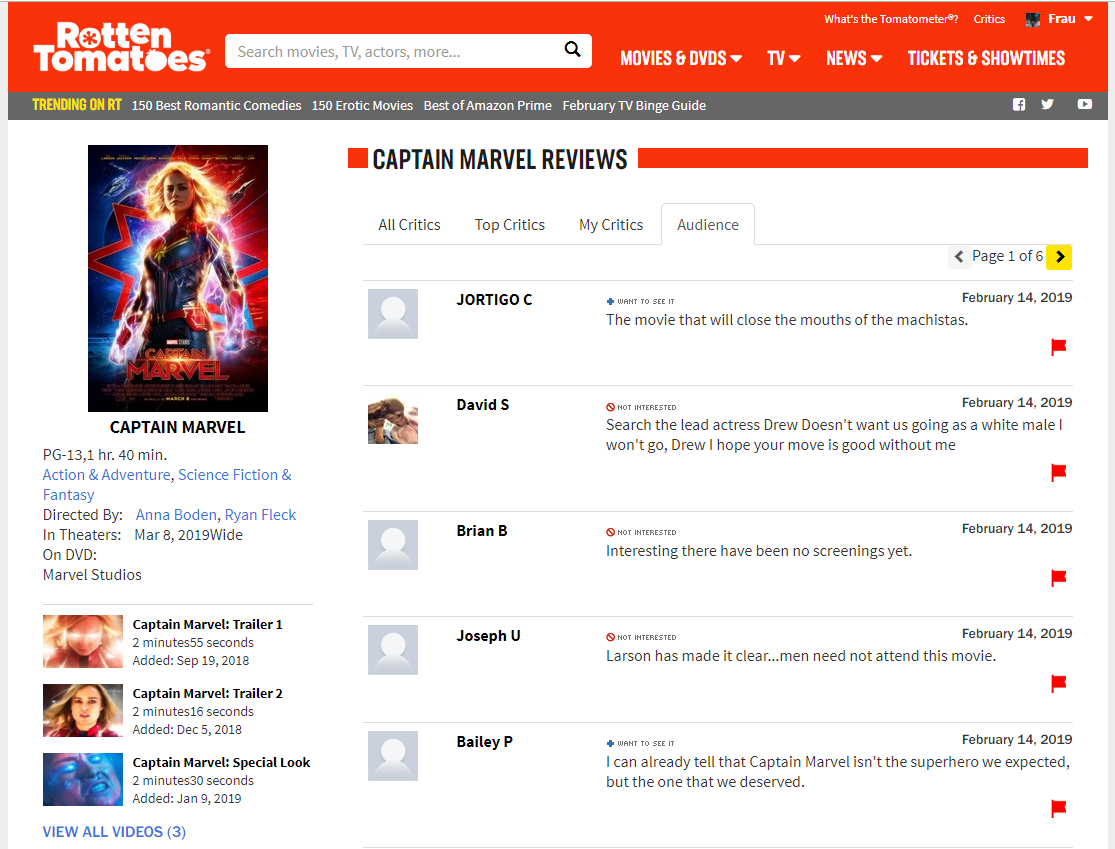
Task: Switch to the Top Critics tab
Action: point(510,225)
